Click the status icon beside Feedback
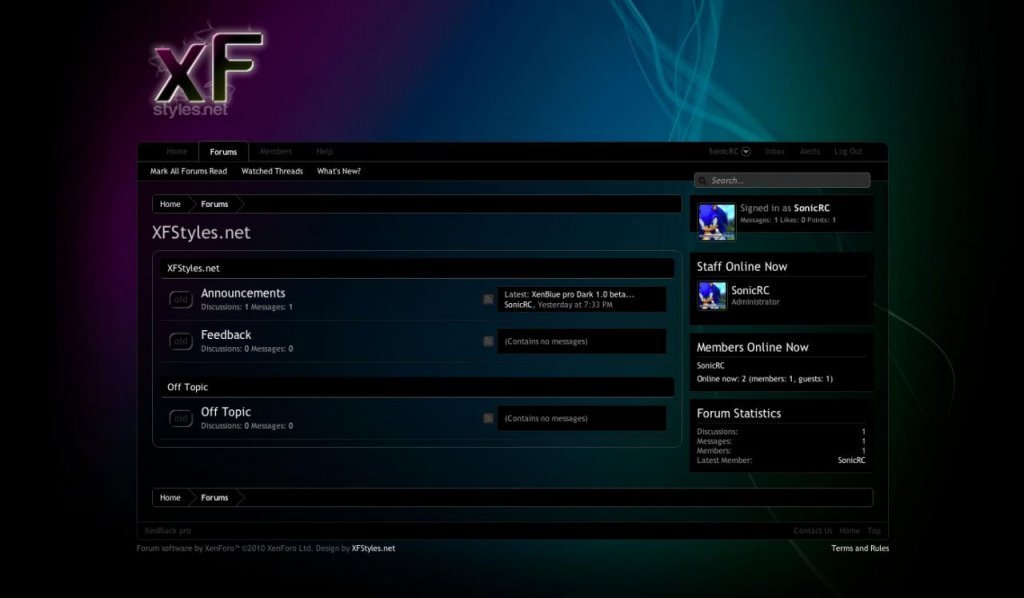 (181, 341)
